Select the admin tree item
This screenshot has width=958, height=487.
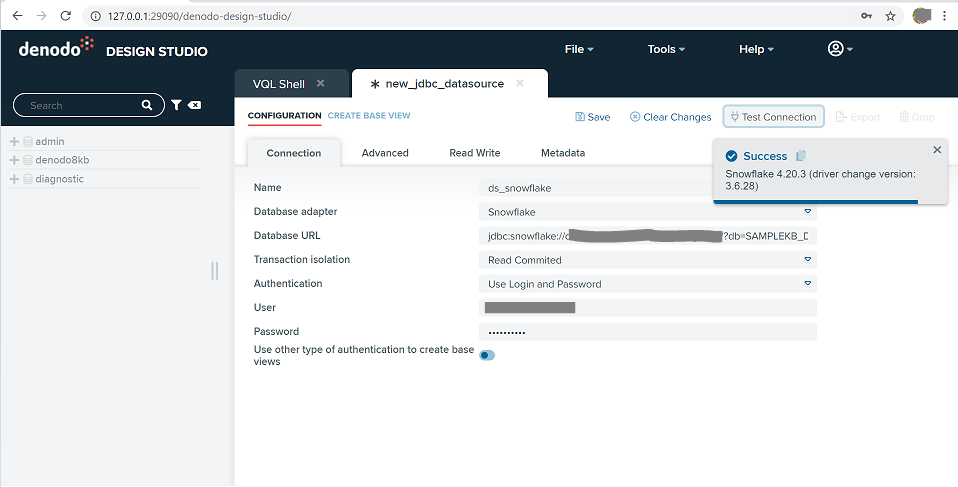pos(49,142)
